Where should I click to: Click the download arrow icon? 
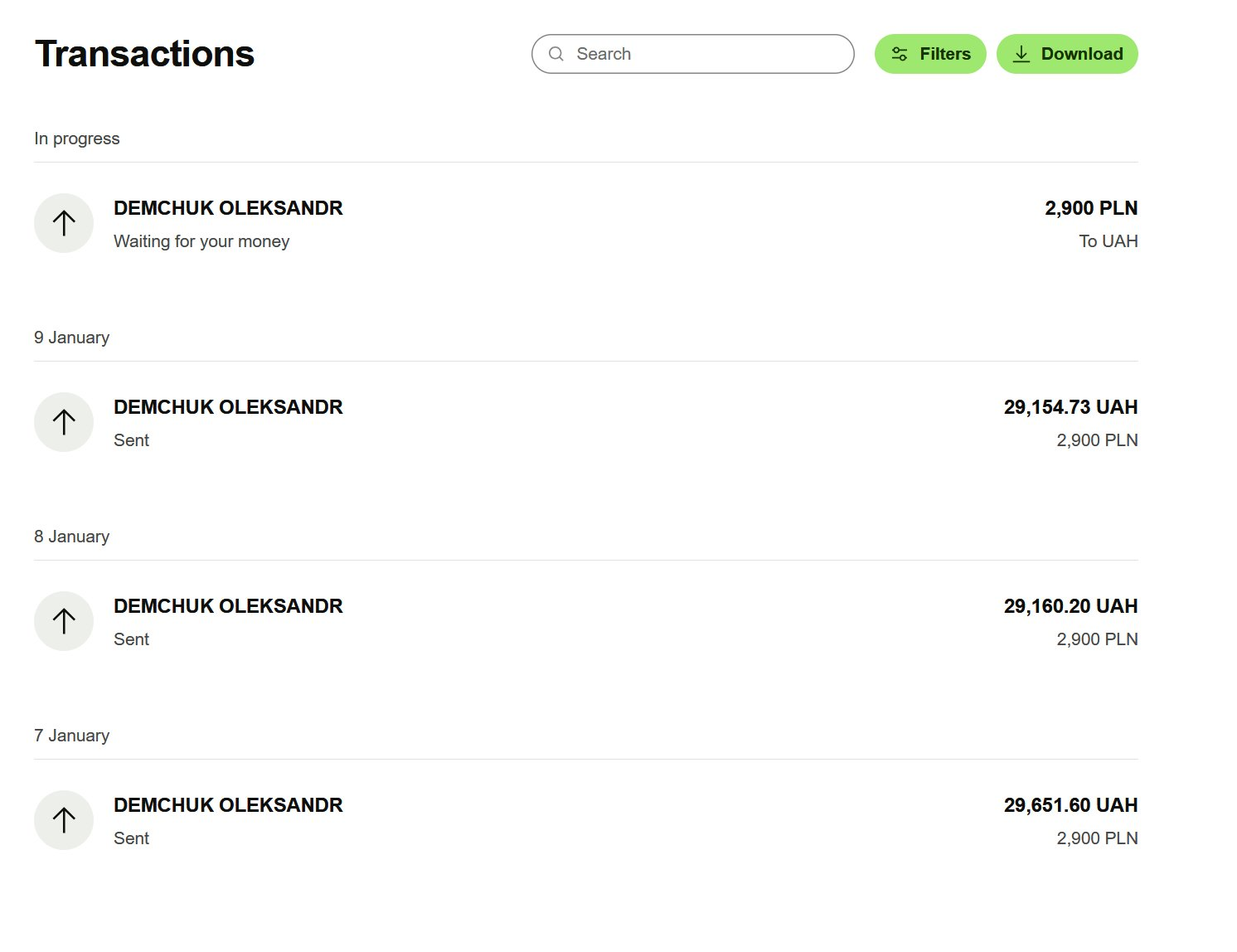coord(1021,54)
